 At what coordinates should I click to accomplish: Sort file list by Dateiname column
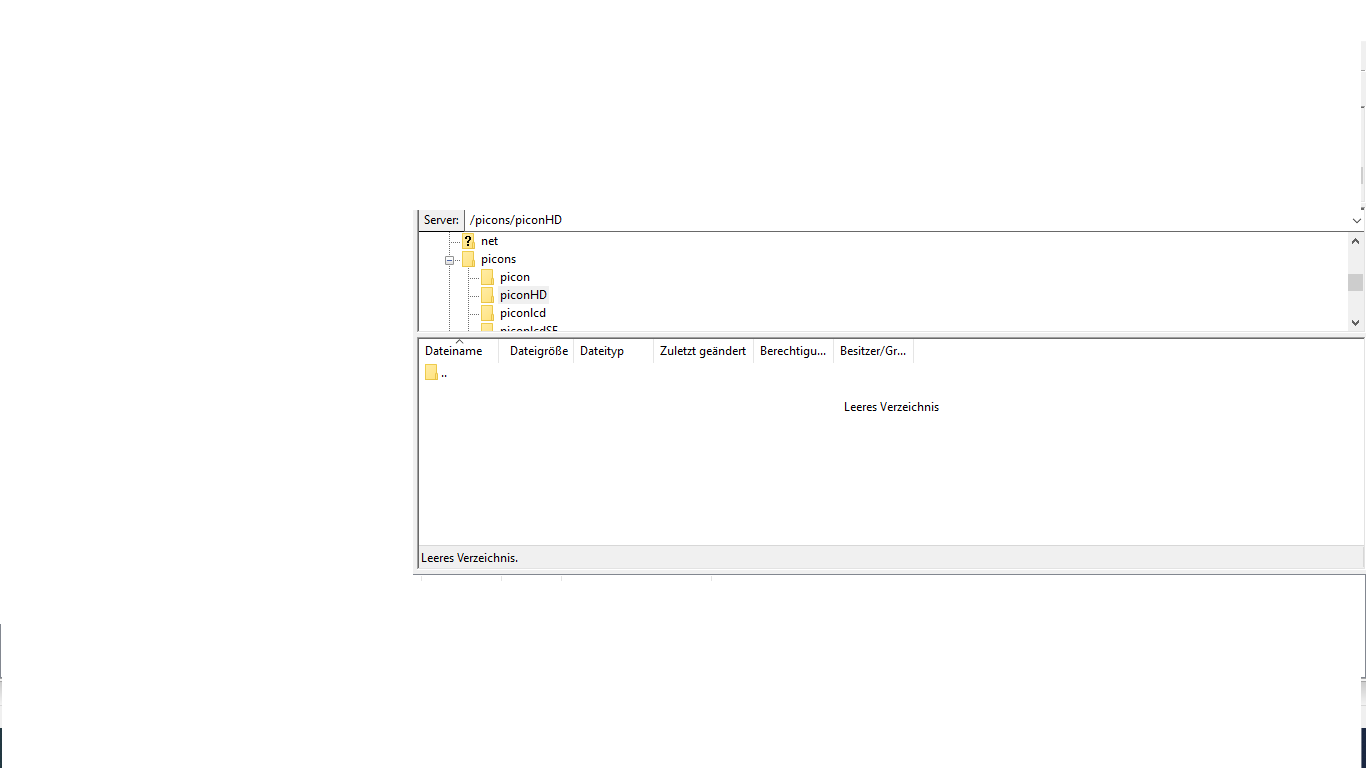click(454, 351)
